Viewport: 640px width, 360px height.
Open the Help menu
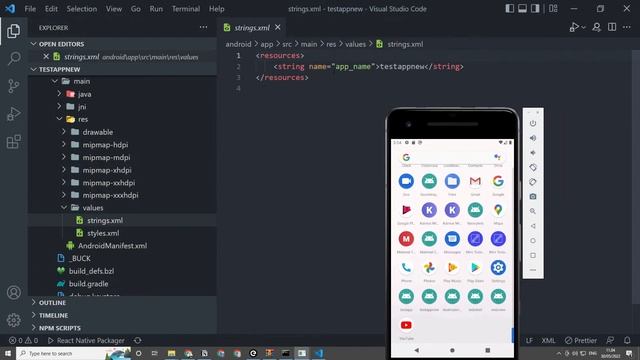coord(217,9)
